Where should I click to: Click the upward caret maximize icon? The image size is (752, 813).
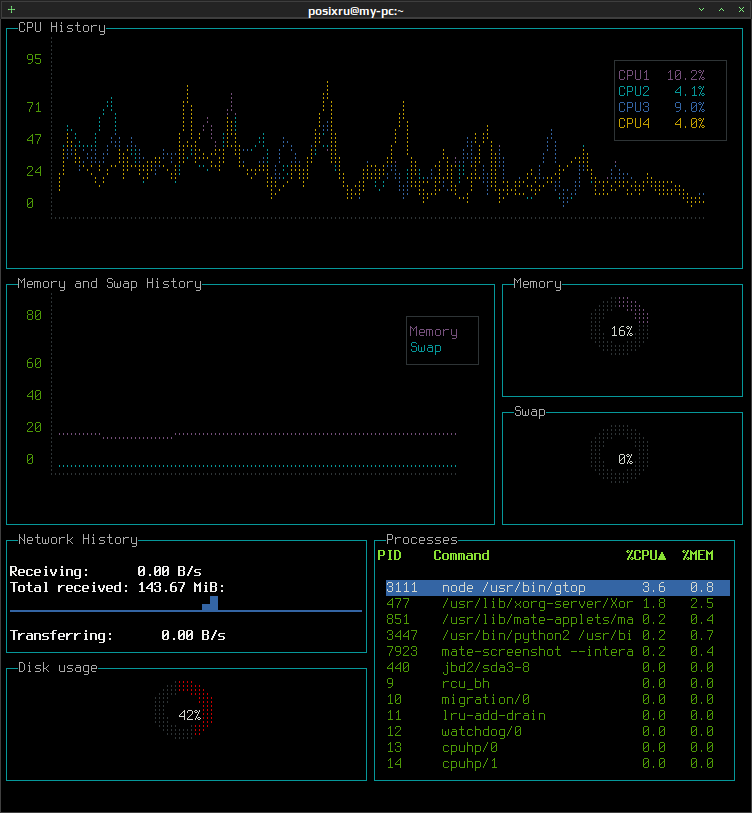[x=721, y=9]
